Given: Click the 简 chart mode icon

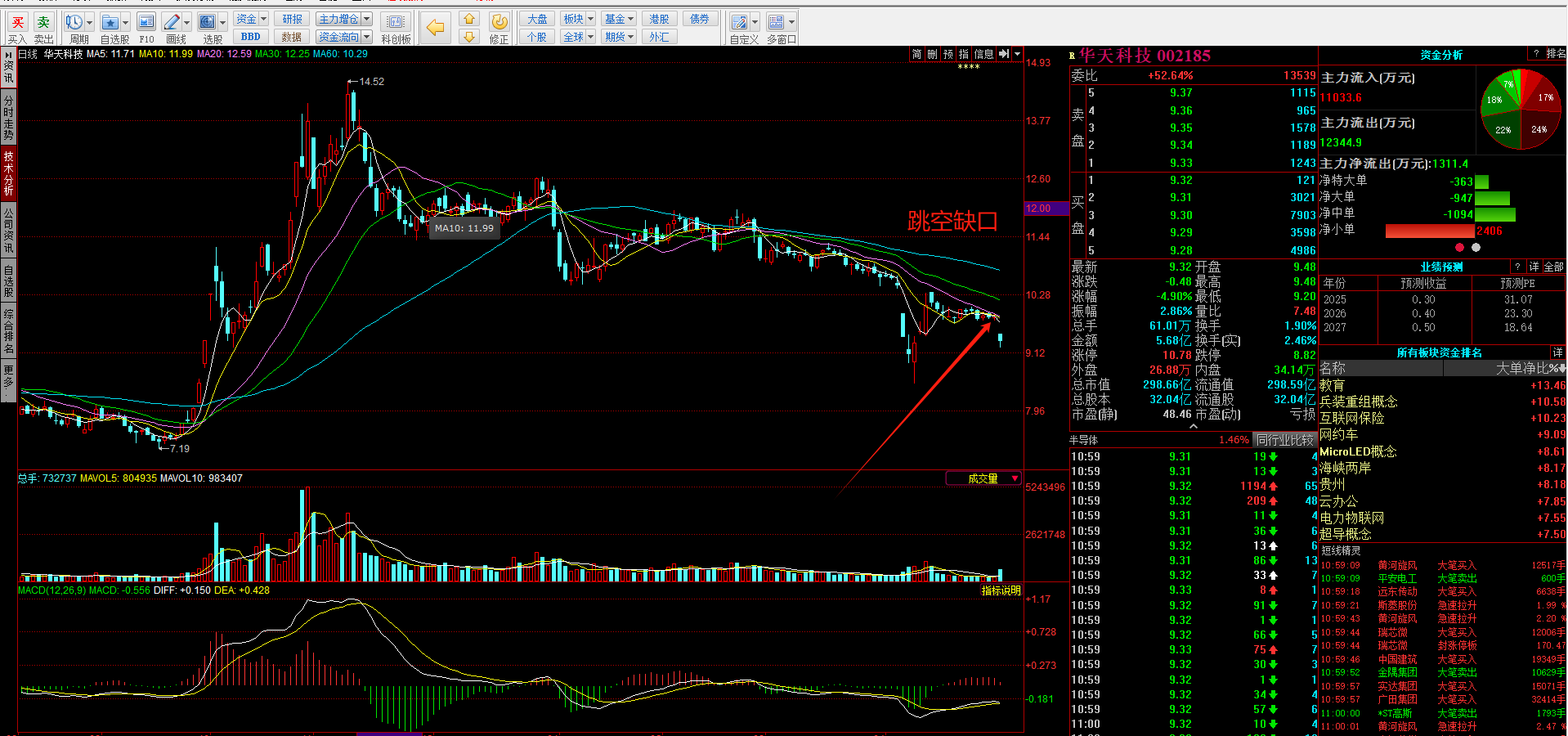Looking at the screenshot, I should 916,54.
